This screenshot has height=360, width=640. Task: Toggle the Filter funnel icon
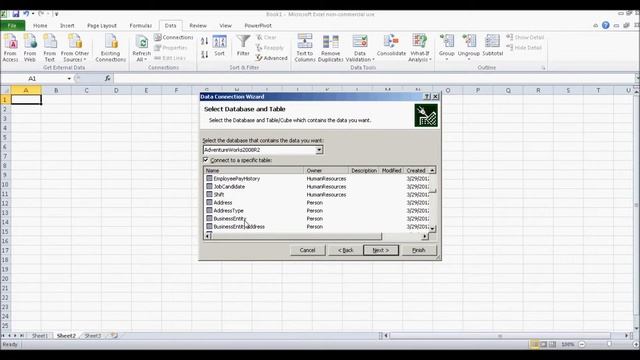tap(243, 46)
